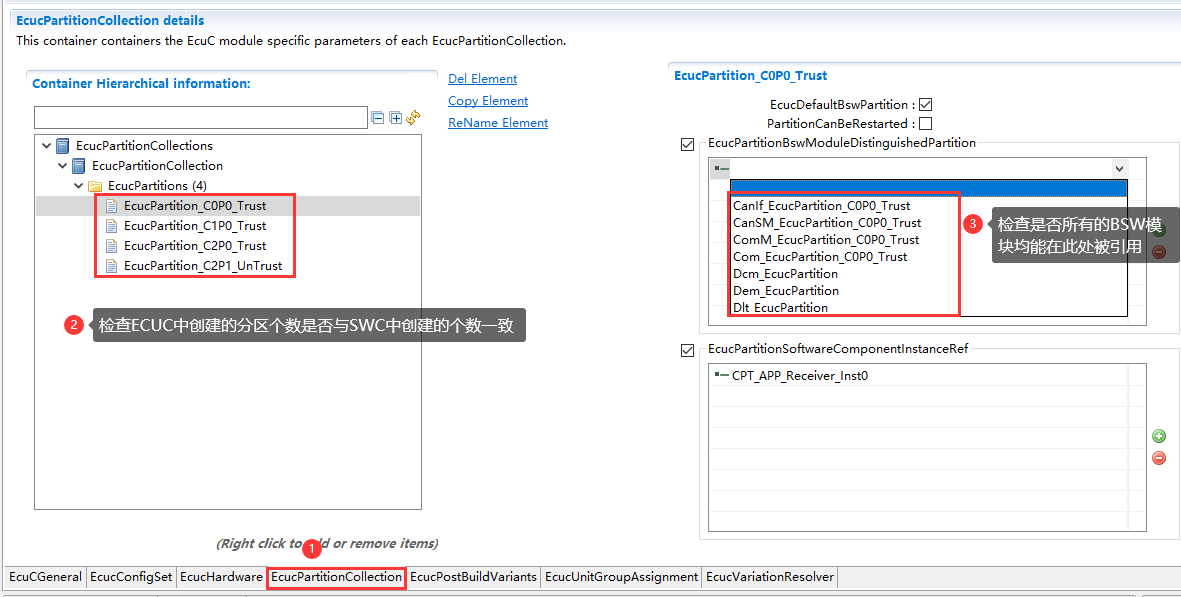
Task: Toggle the EcucPartitionSoftwareComponentInstanceRef group checkbox
Action: click(687, 350)
